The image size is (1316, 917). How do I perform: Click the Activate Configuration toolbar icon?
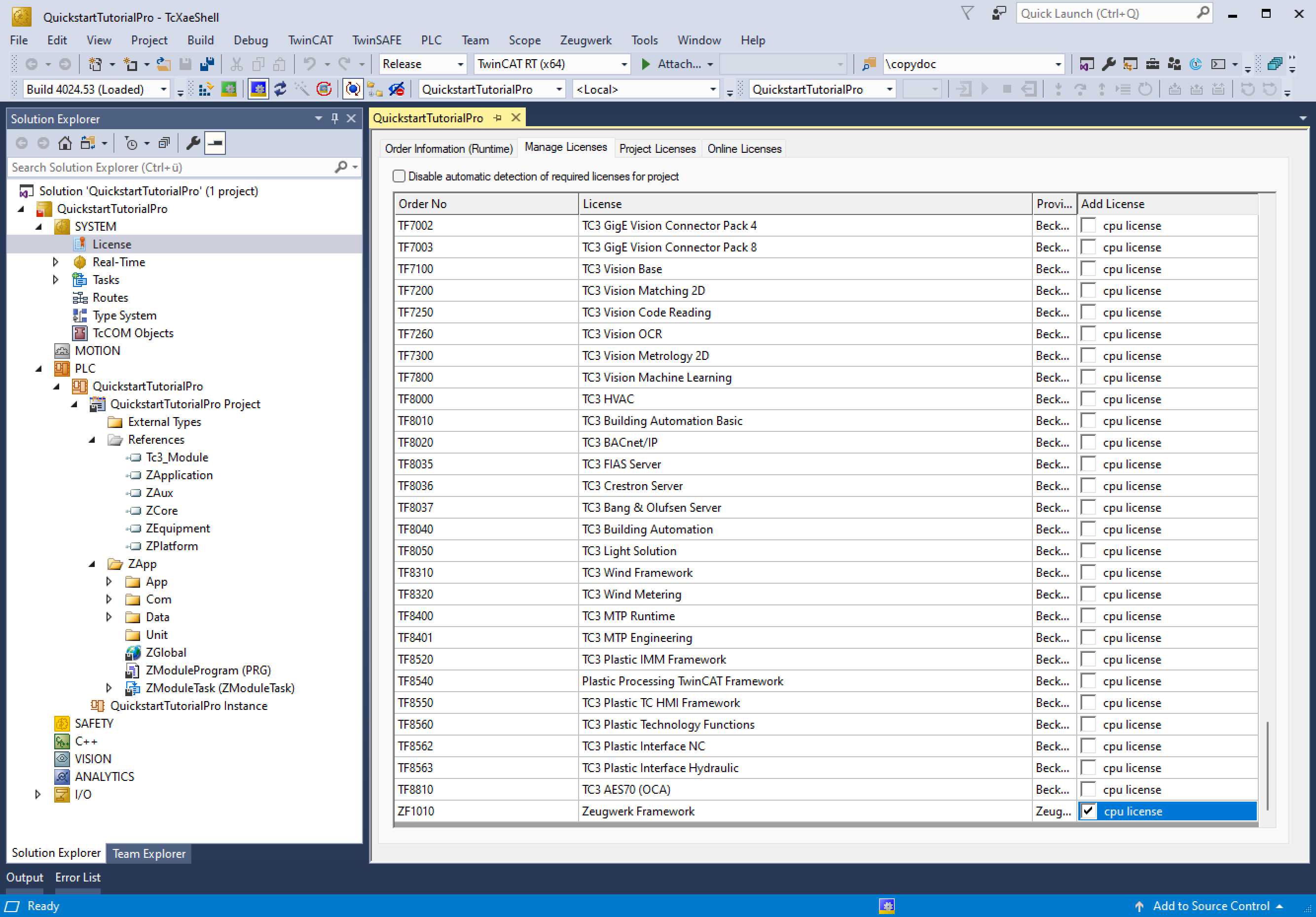coord(206,89)
